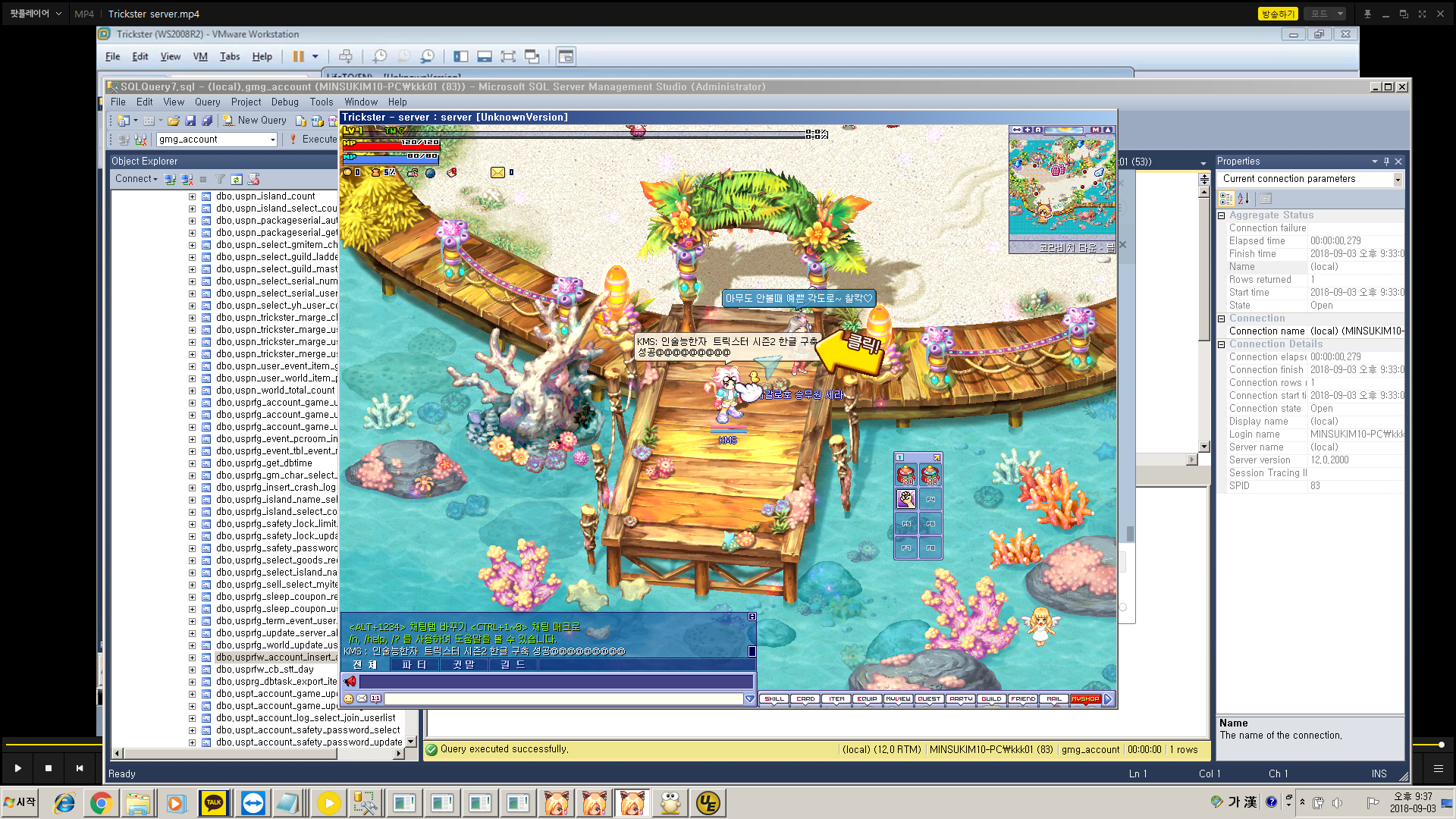Screen dimensions: 1456x819
Task: Collapse the Connection Details section
Action: click(1222, 344)
